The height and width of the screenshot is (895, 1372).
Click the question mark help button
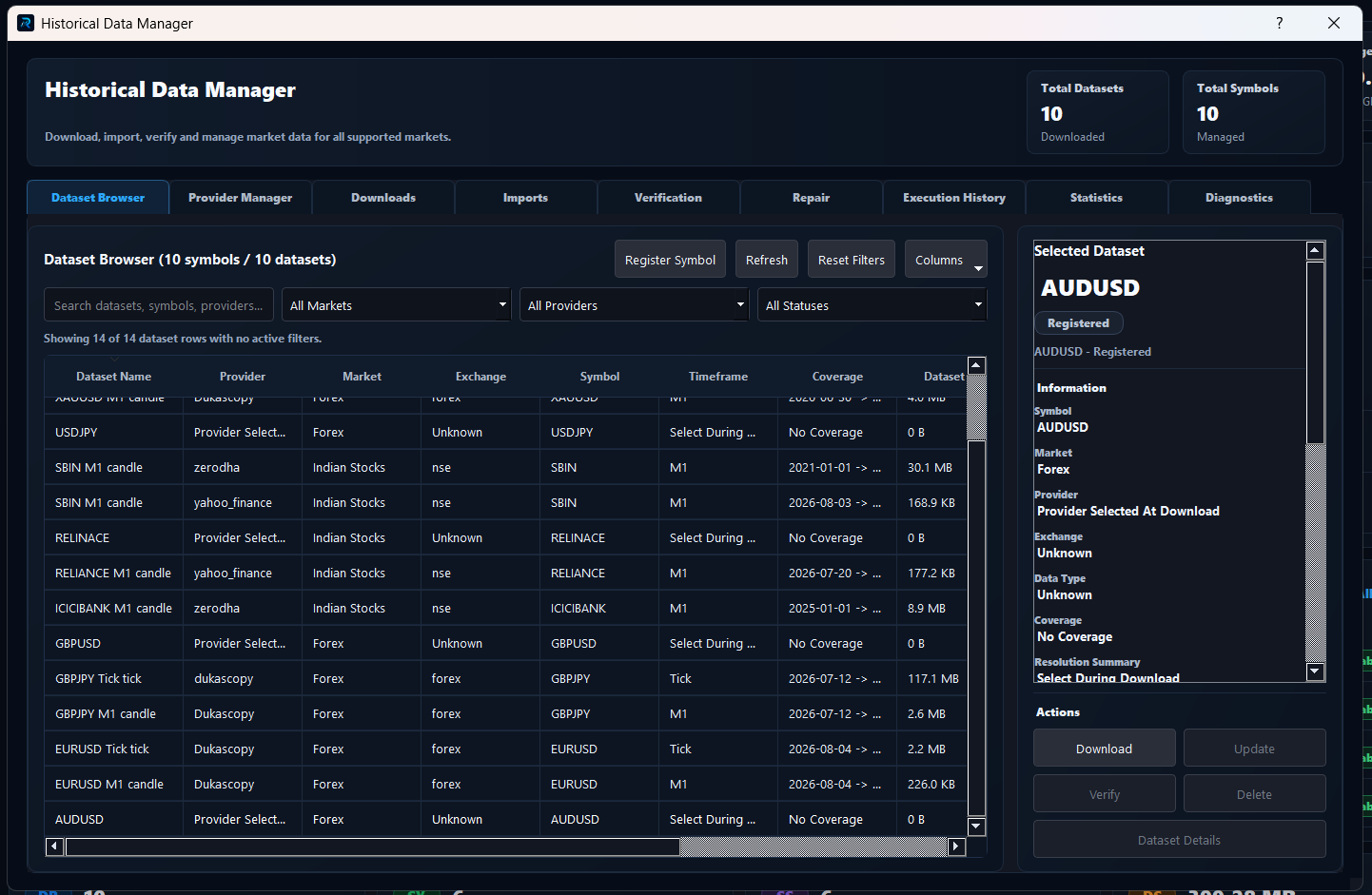click(1280, 23)
